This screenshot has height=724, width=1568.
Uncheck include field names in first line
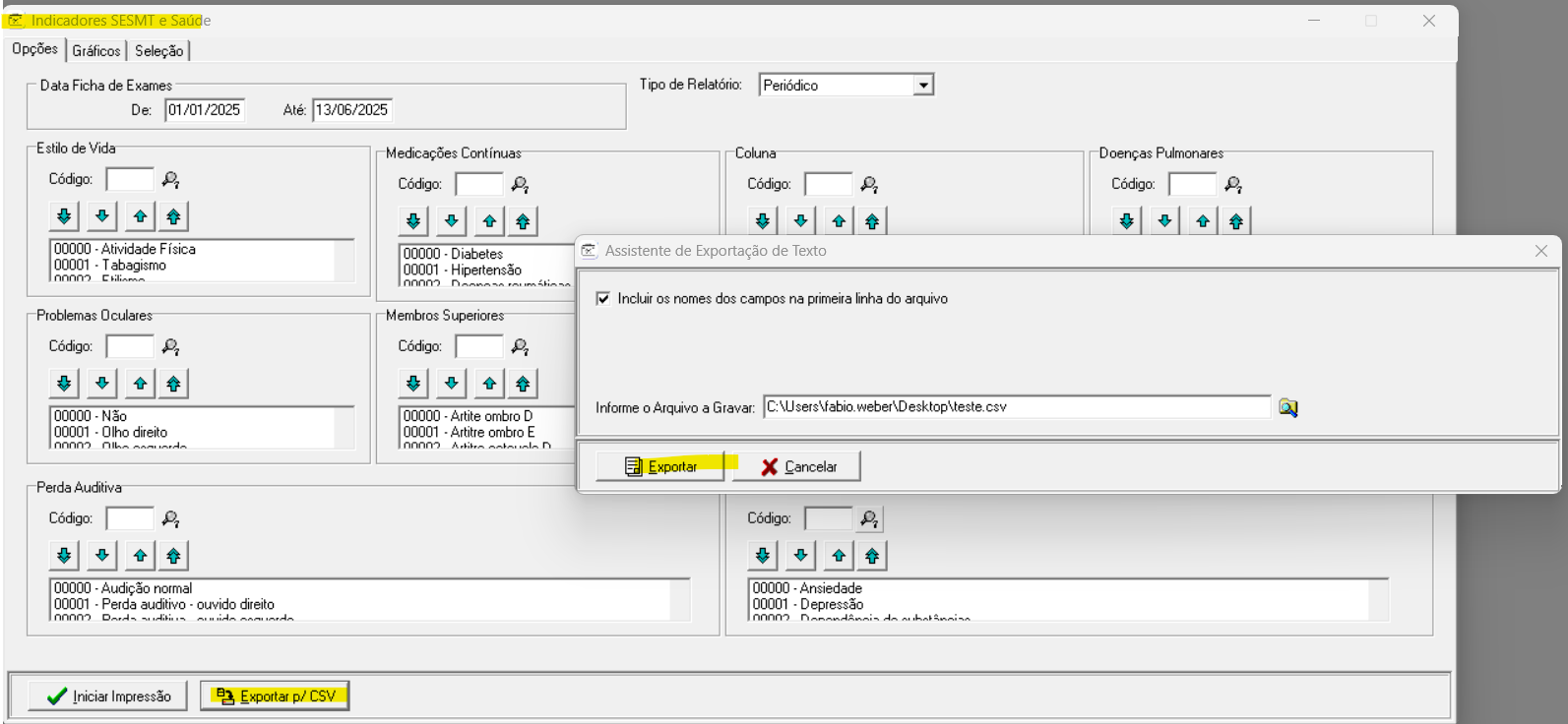[603, 298]
